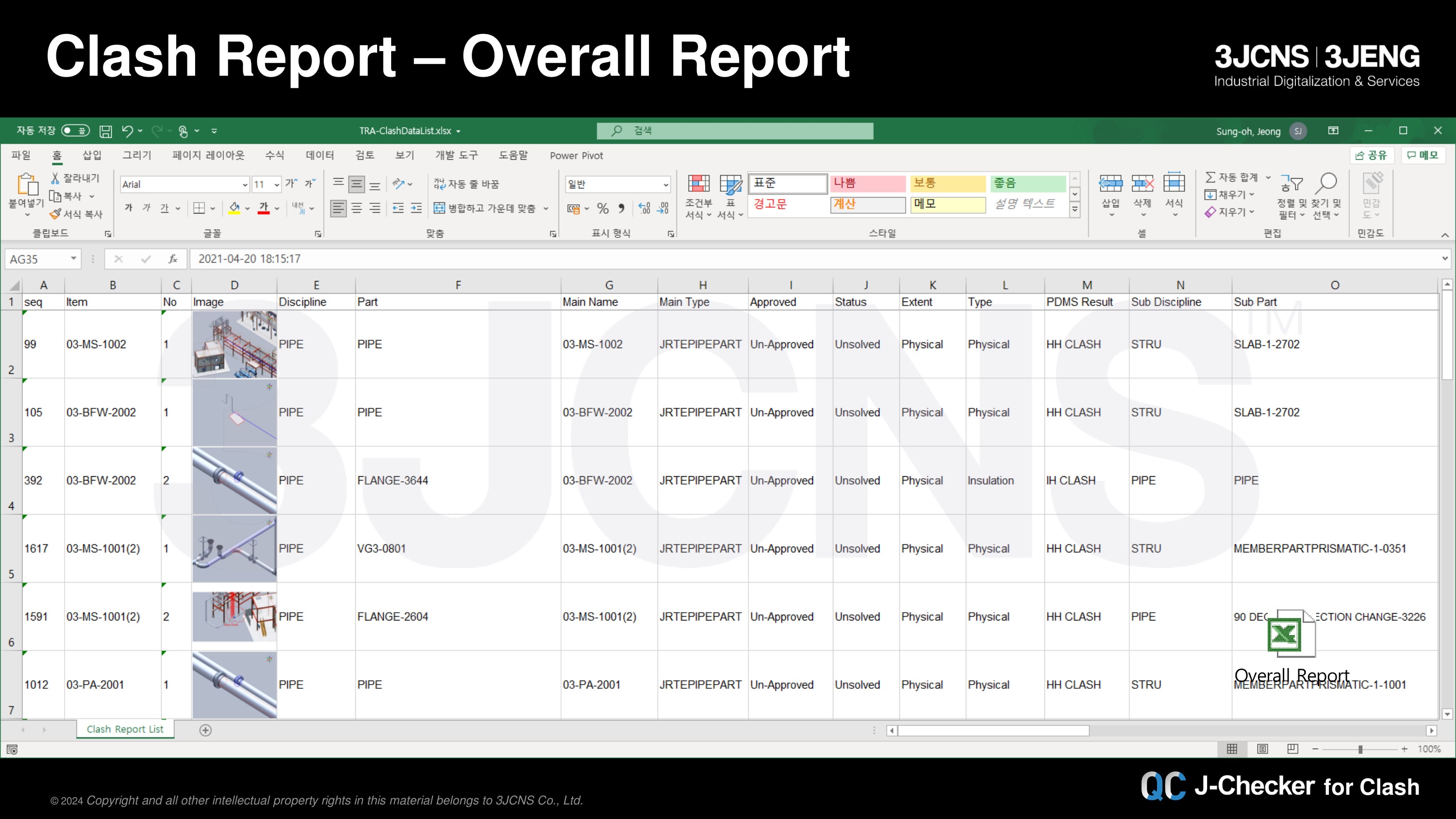The image size is (1456, 819).
Task: Apply the 나쁨 (Bad) red cell style
Action: coord(868,183)
